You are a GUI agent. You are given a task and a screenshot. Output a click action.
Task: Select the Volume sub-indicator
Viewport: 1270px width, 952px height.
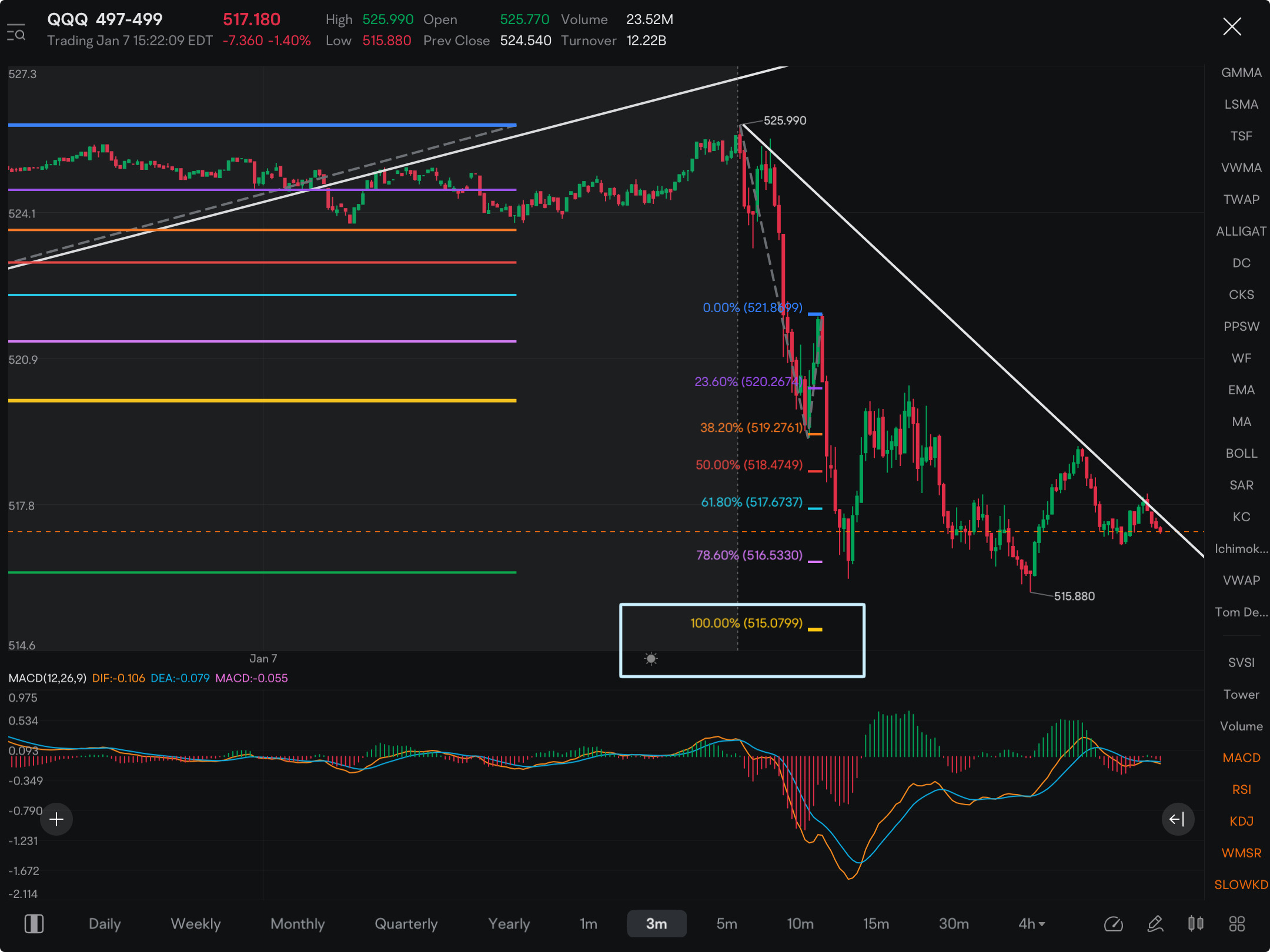coord(1241,726)
